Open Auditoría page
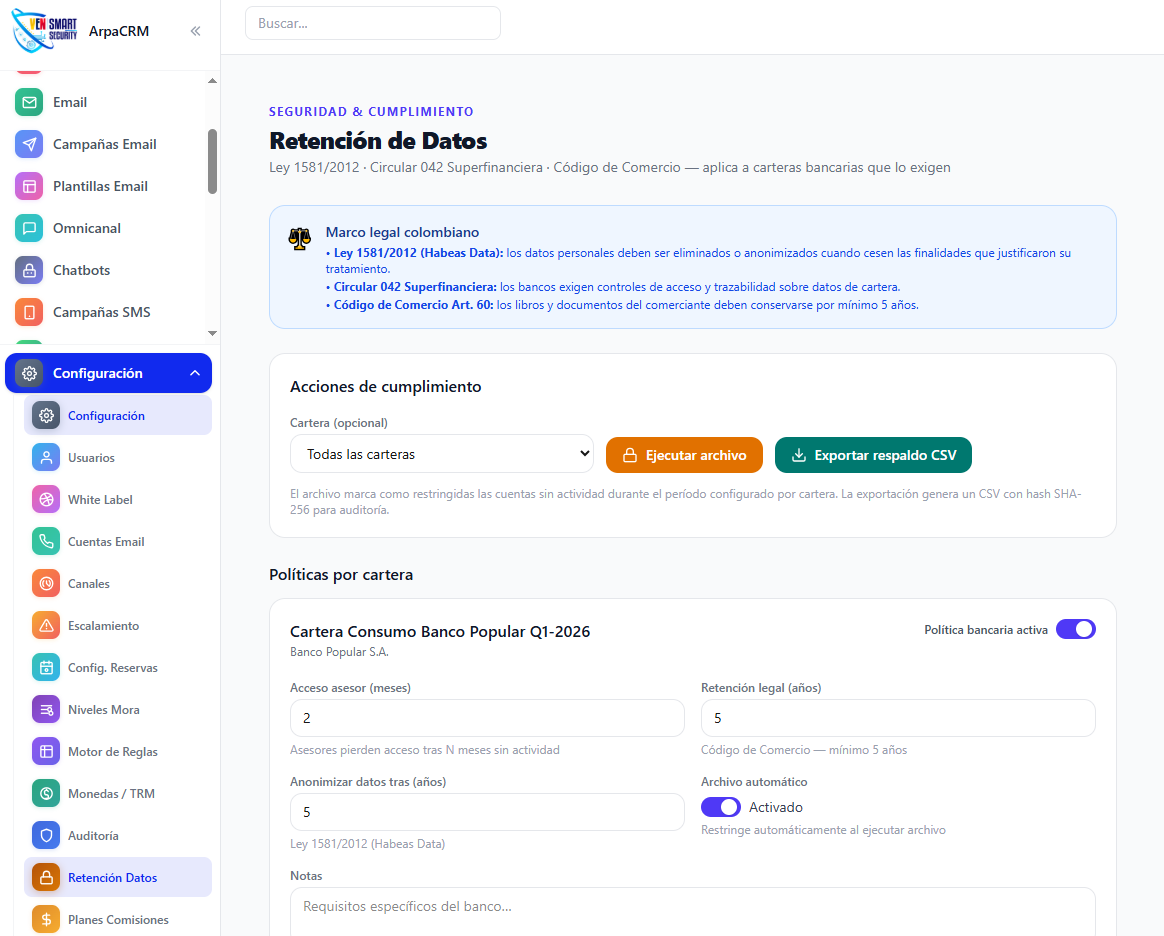1164x936 pixels. 118,836
